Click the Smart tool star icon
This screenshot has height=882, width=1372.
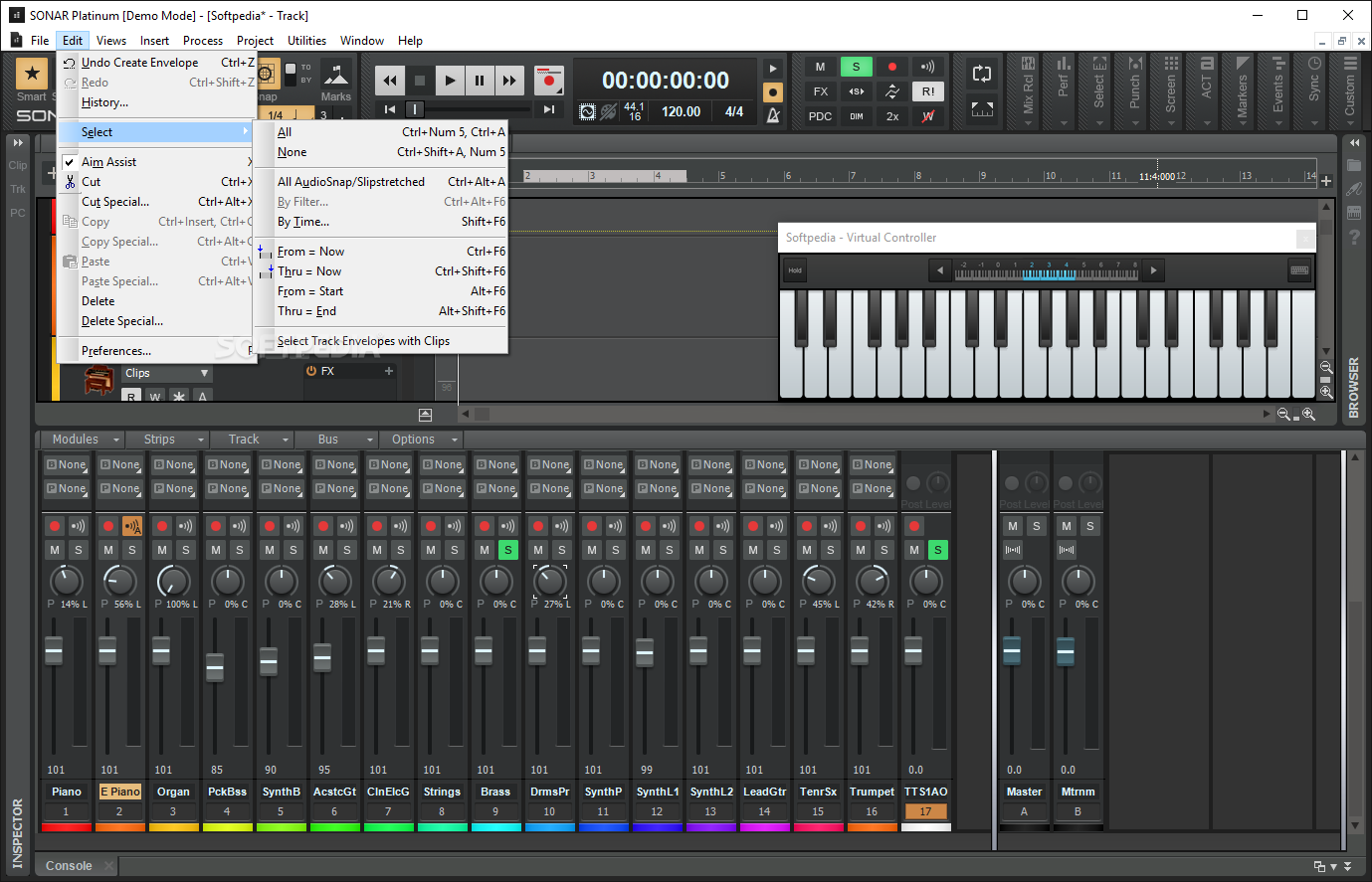[32, 73]
